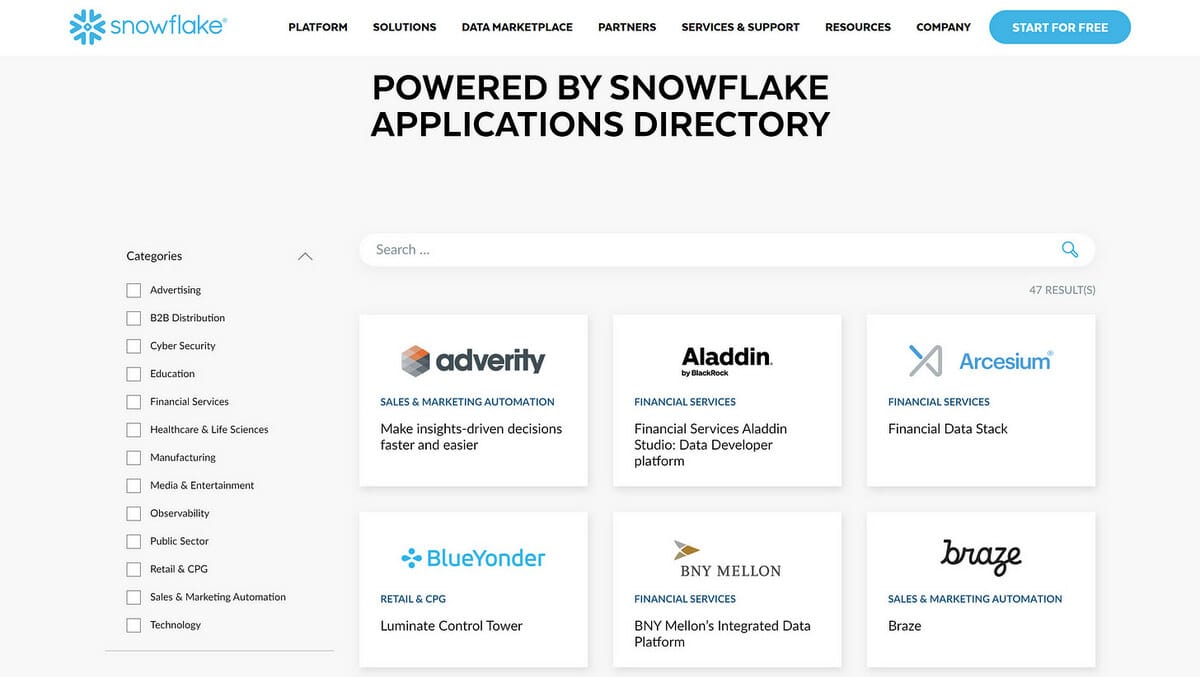
Task: Open the Partners menu
Action: [627, 27]
